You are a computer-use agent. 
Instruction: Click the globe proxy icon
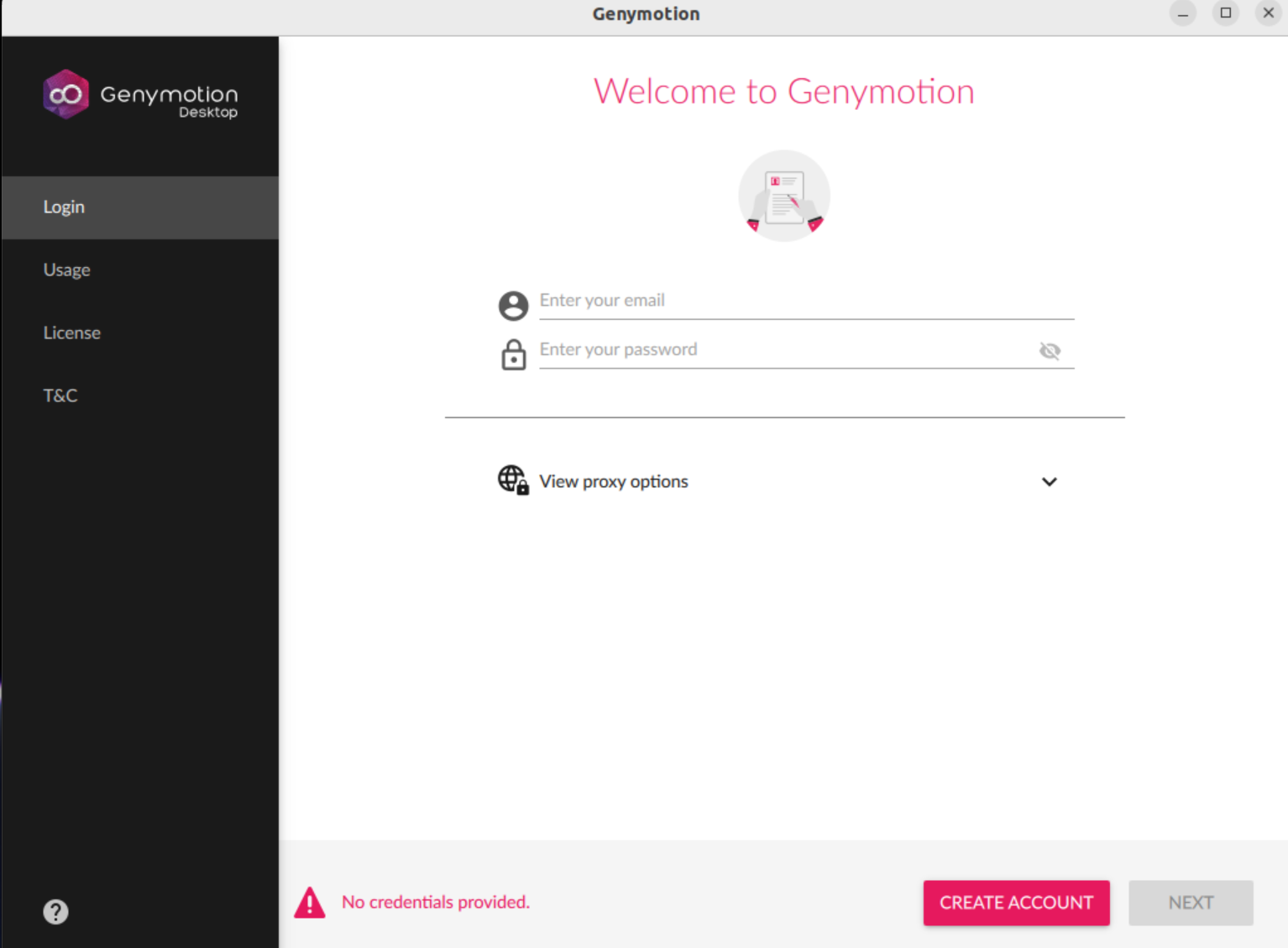coord(513,479)
